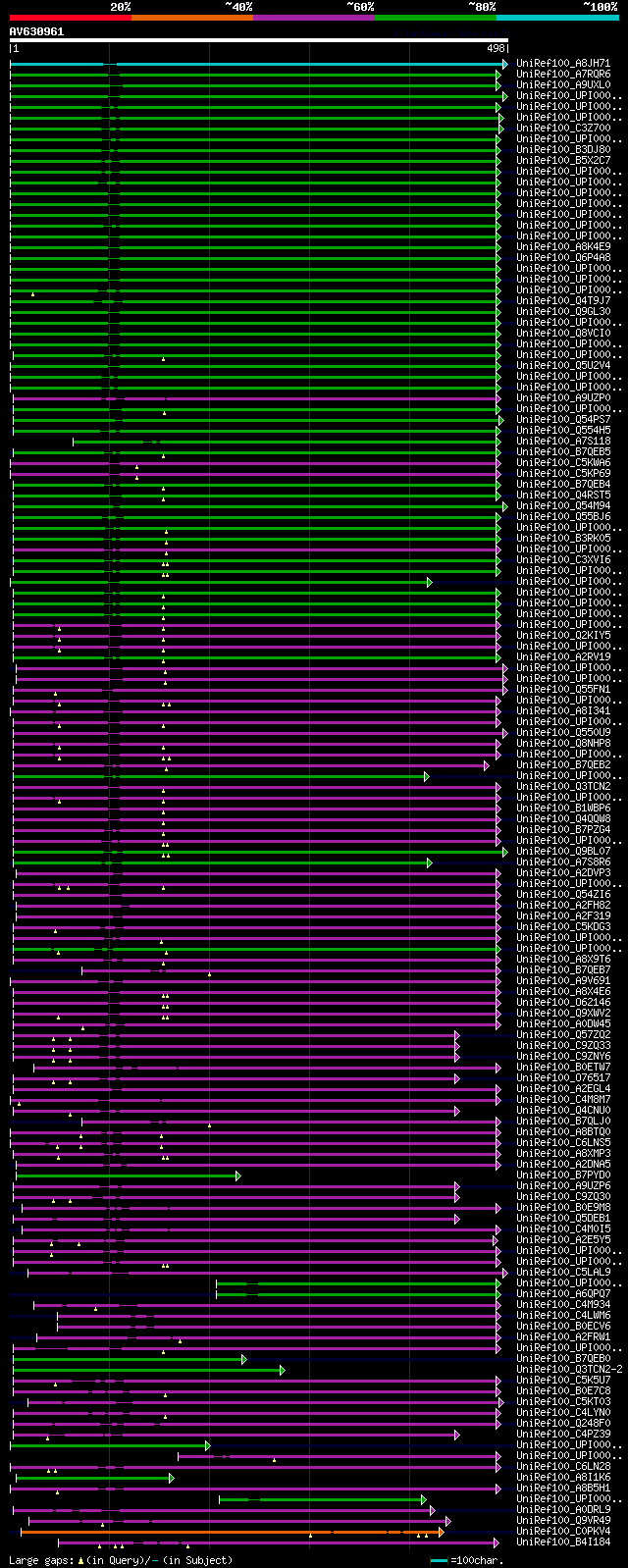628x1568 pixels.
Task: Open hit UniRef100_B5X2C7
Action: pyautogui.click(x=563, y=161)
